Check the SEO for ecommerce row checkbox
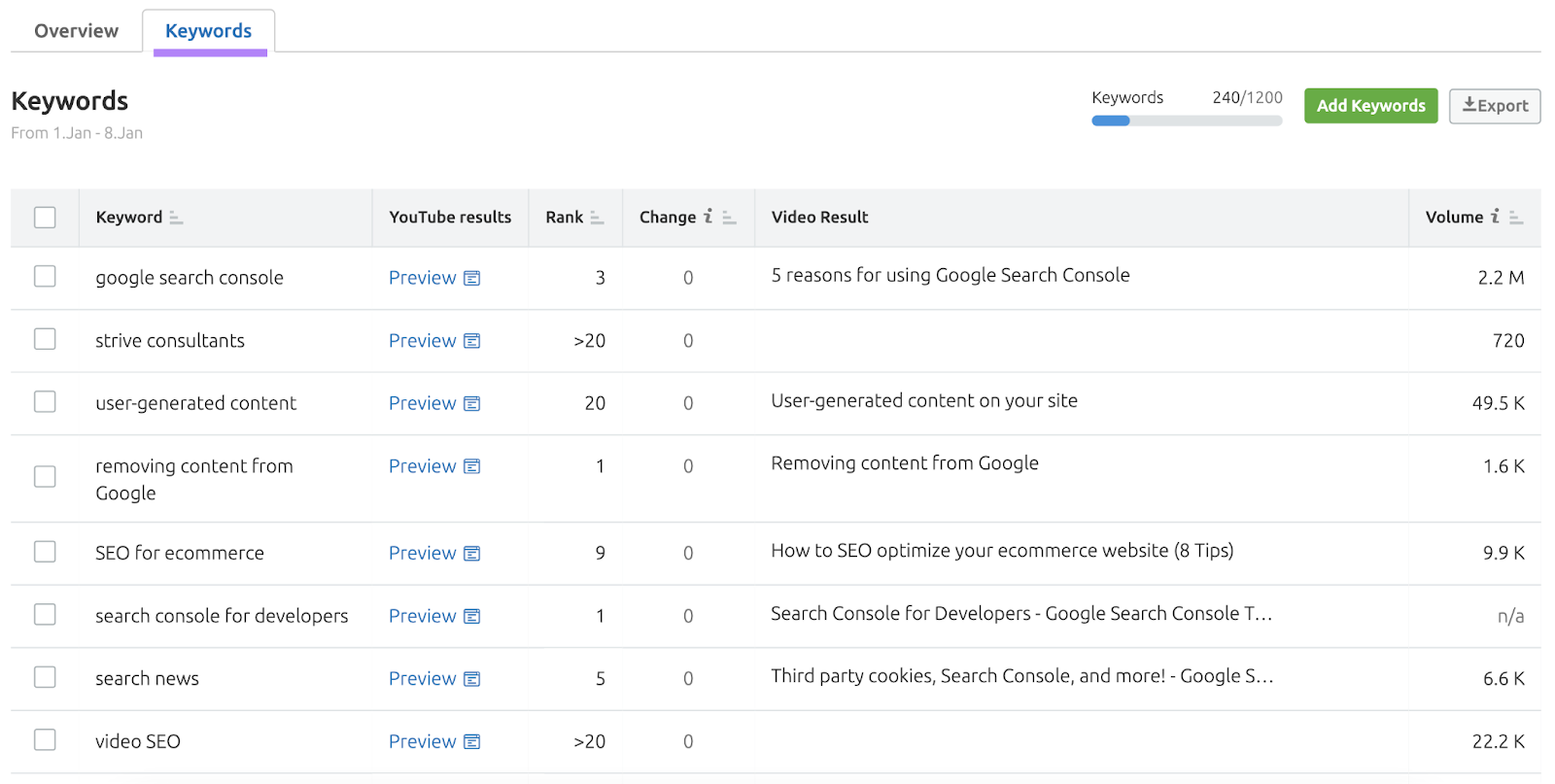 tap(45, 552)
